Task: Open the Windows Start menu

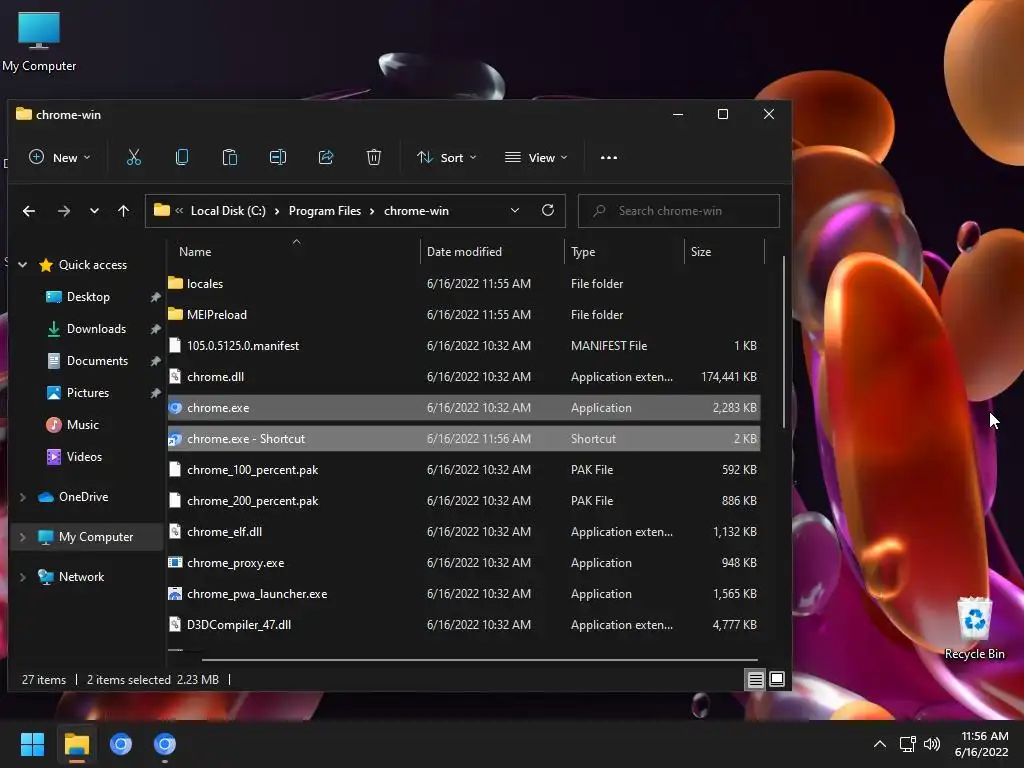Action: pyautogui.click(x=32, y=744)
